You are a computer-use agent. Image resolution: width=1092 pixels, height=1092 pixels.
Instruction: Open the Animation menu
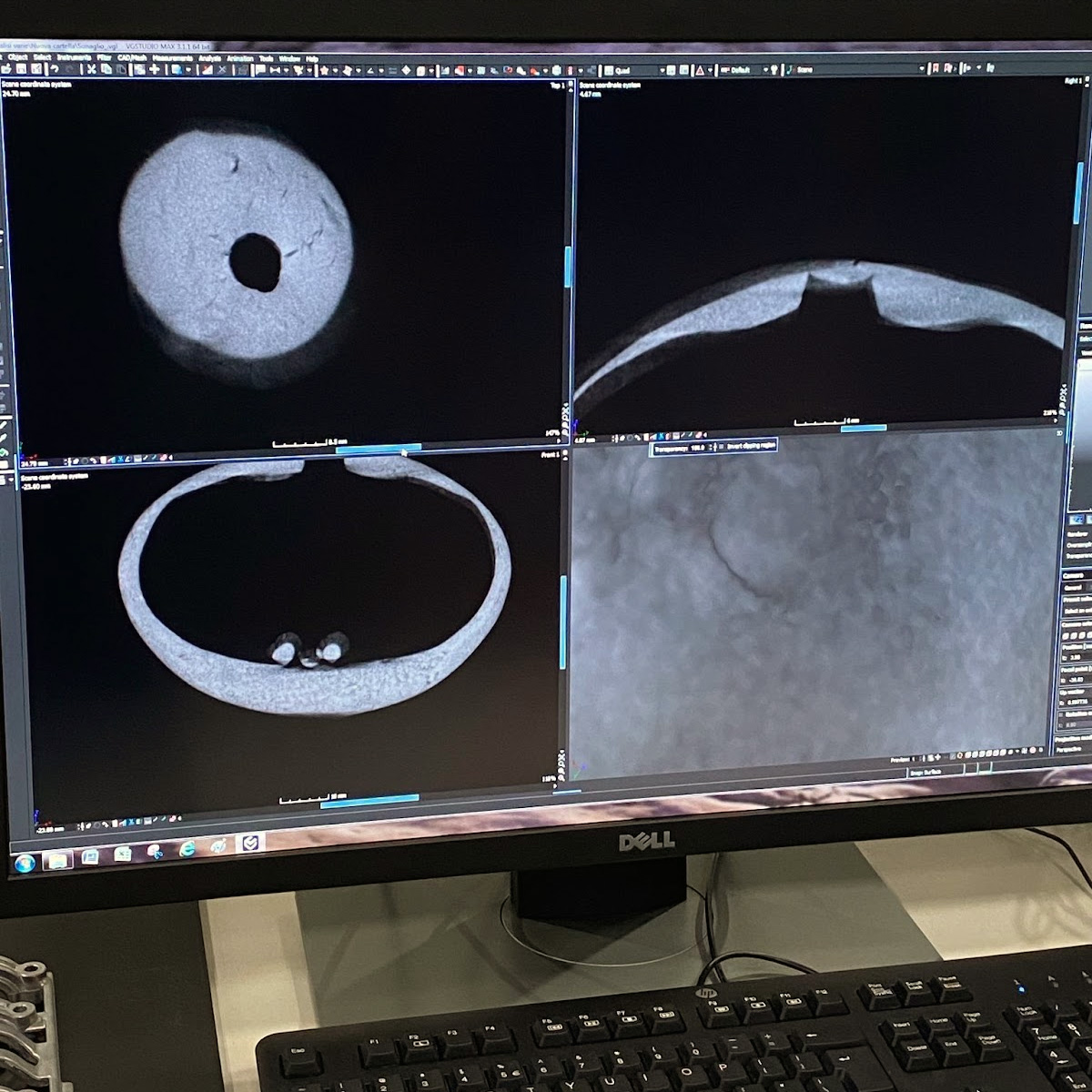(240, 58)
